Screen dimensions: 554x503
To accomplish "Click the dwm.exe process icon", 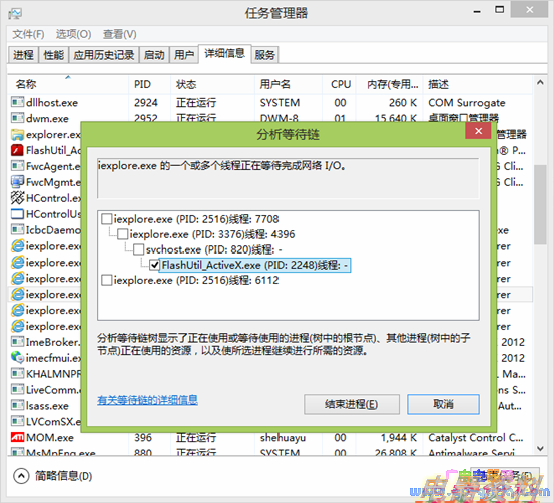I will 17,118.
